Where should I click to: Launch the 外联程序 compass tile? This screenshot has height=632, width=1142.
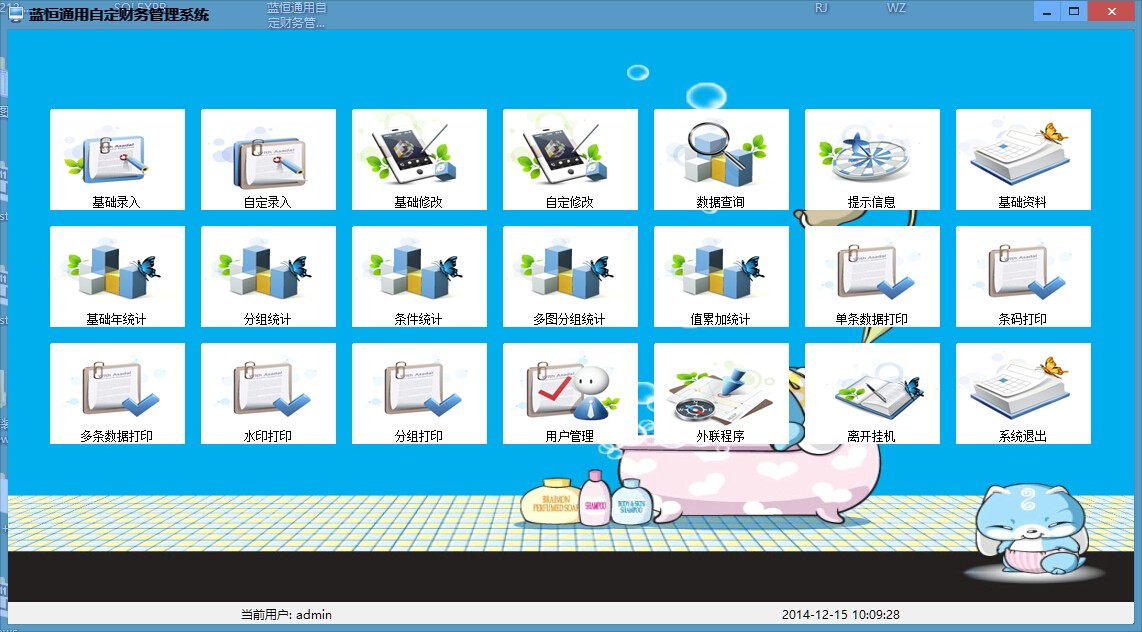coord(721,393)
